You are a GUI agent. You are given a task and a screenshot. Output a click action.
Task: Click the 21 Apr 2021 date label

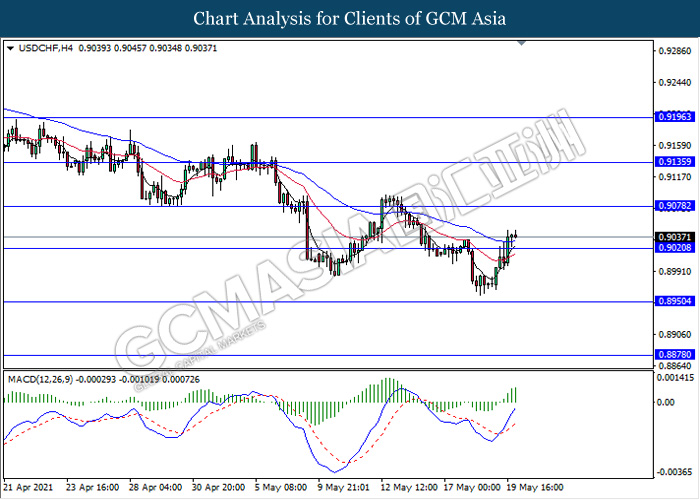point(28,487)
